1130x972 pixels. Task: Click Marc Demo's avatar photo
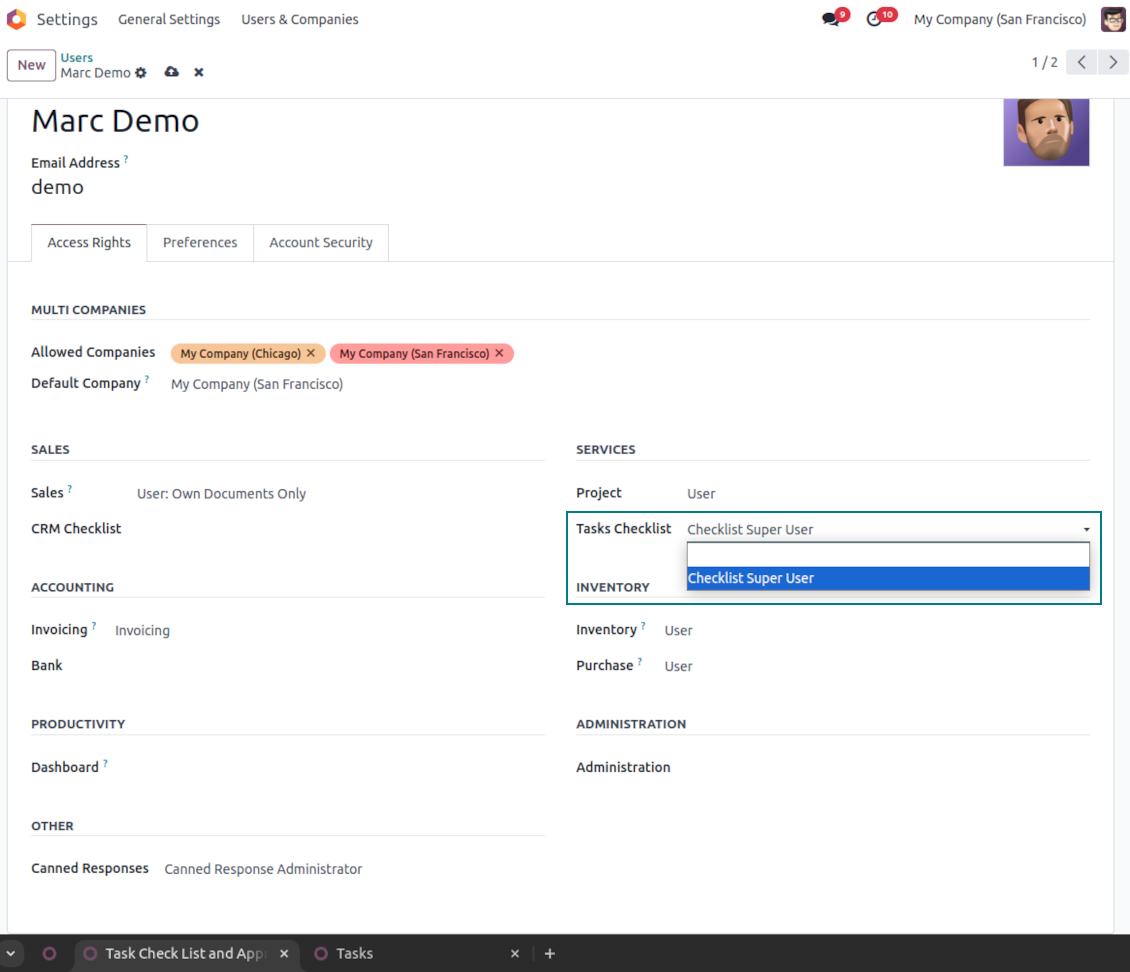point(1046,131)
